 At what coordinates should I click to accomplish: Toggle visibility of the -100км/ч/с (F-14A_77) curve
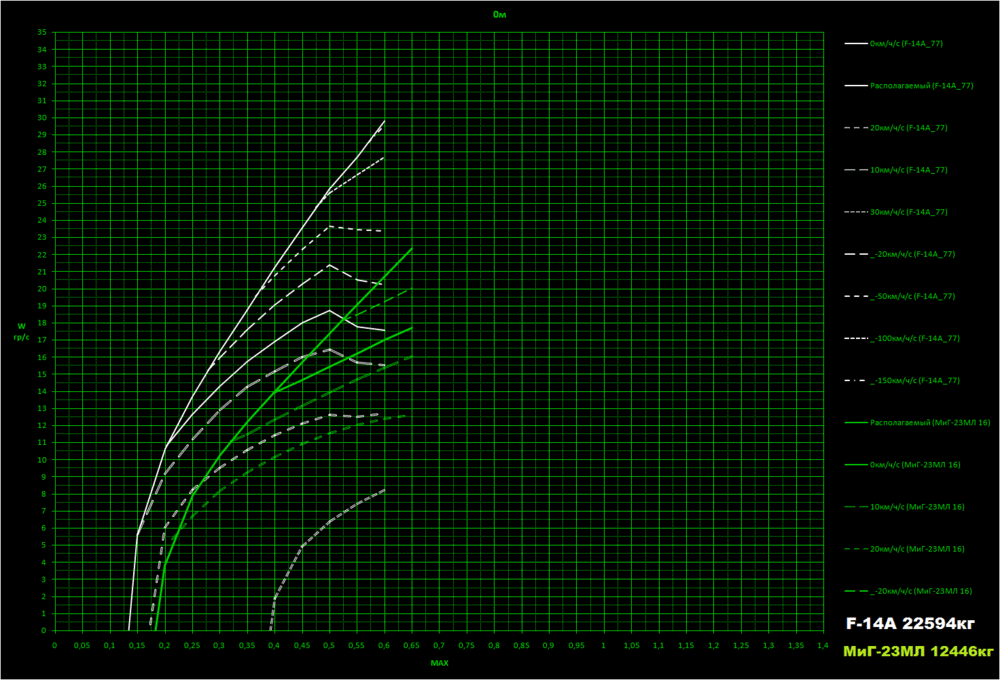click(x=915, y=337)
